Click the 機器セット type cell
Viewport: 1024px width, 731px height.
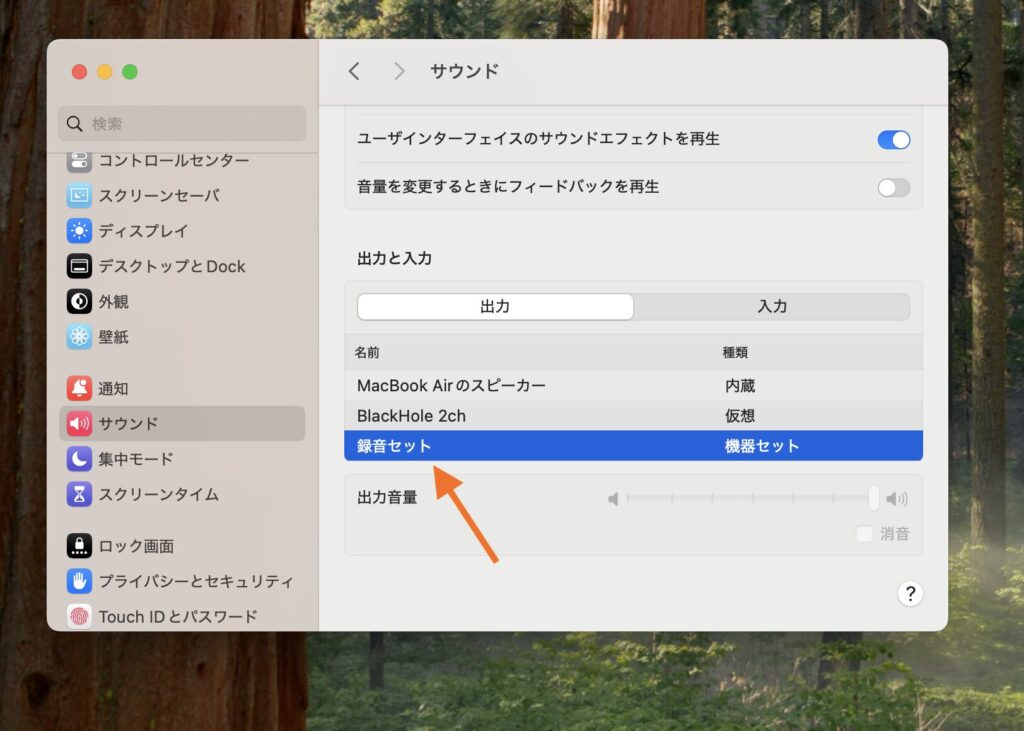761,446
